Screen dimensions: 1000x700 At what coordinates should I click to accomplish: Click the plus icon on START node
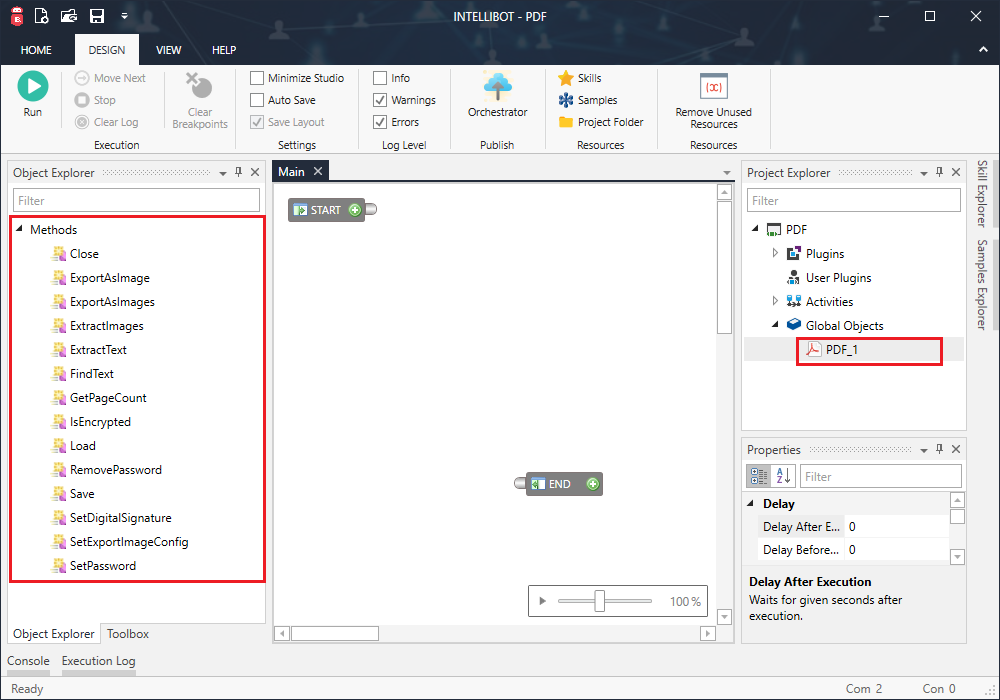point(355,210)
